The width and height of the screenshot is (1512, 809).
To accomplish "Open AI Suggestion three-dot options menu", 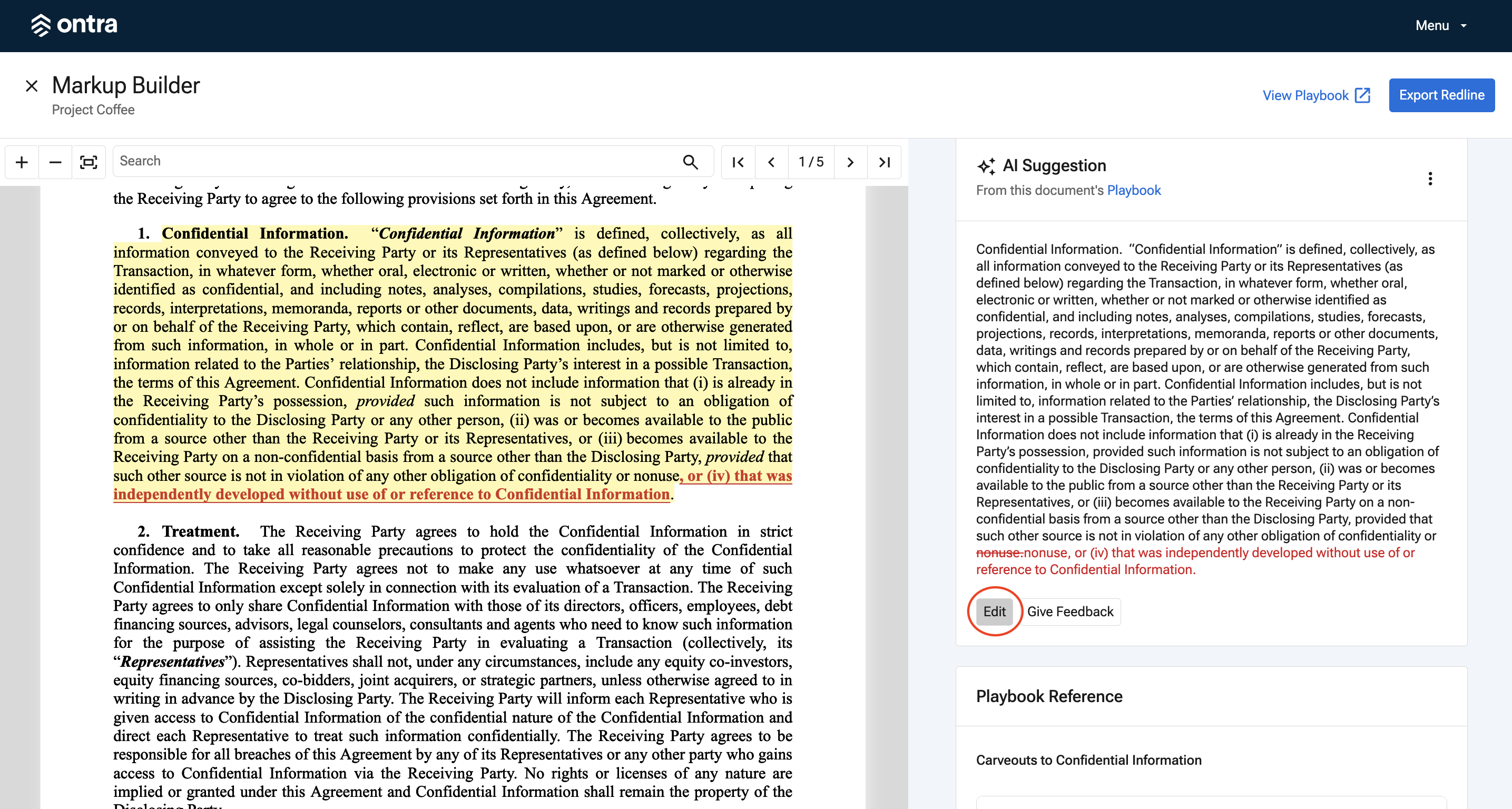I will click(1430, 179).
